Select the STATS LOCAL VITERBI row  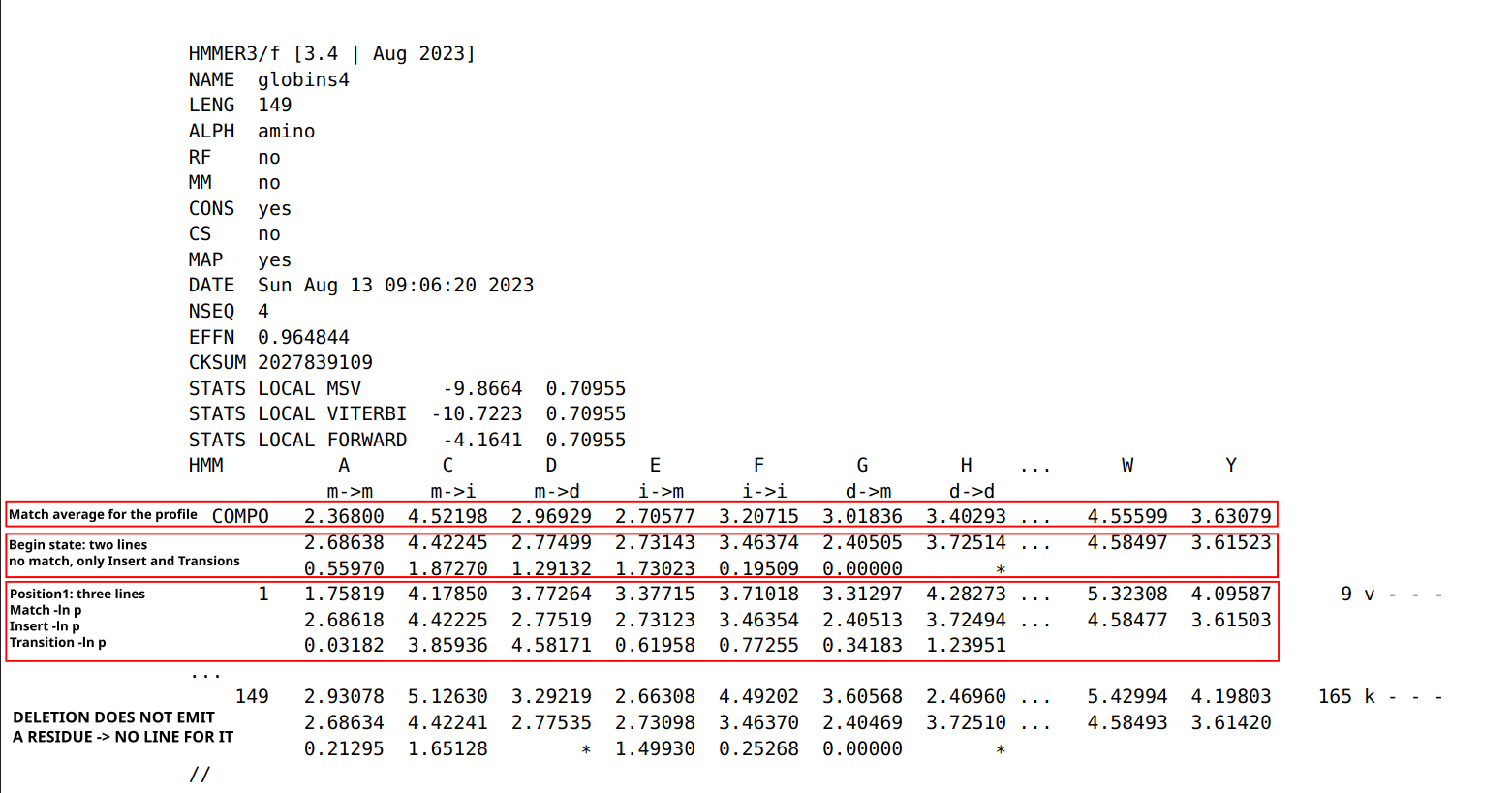click(407, 413)
